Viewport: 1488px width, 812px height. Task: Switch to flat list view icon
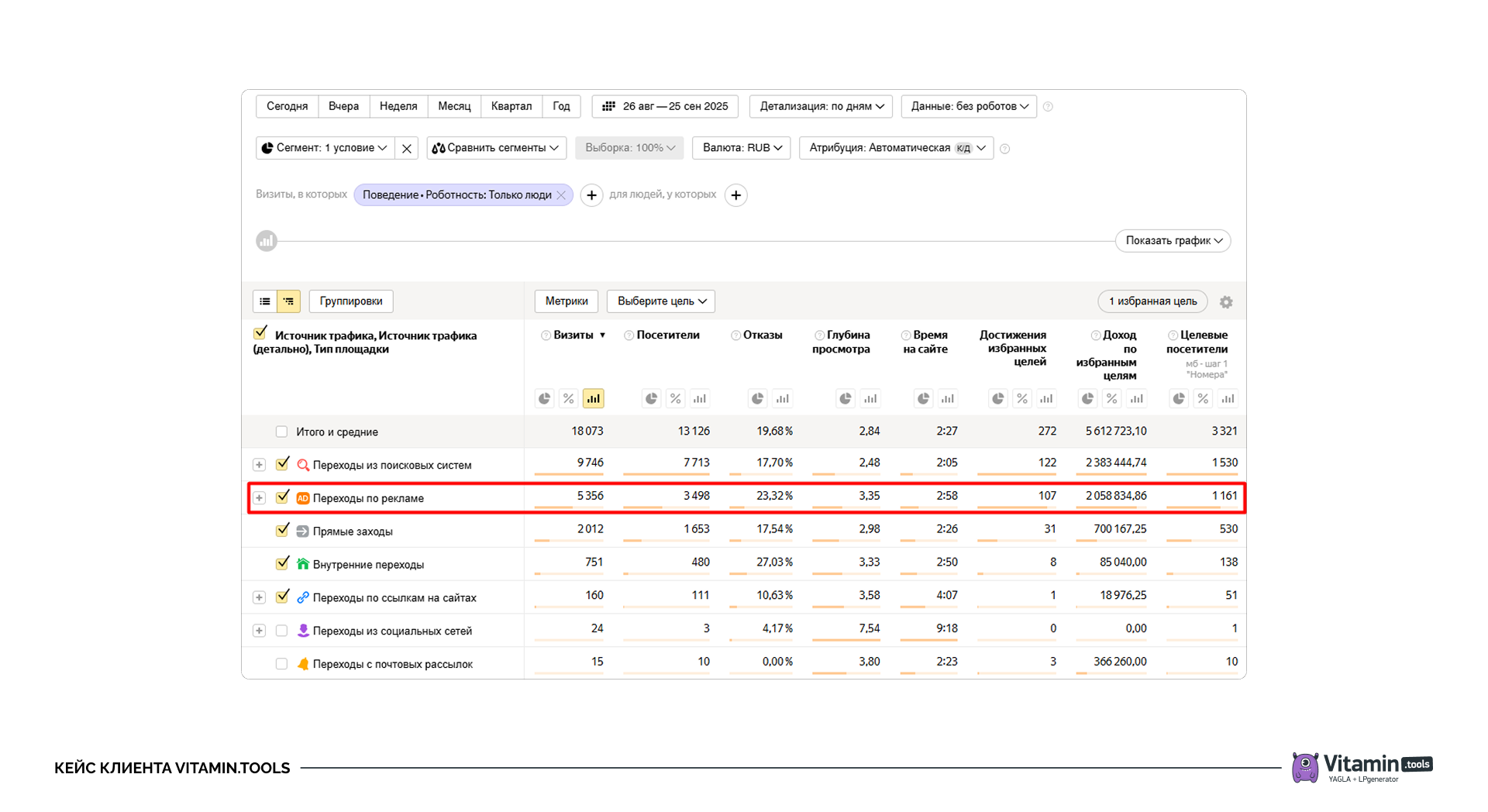point(265,301)
